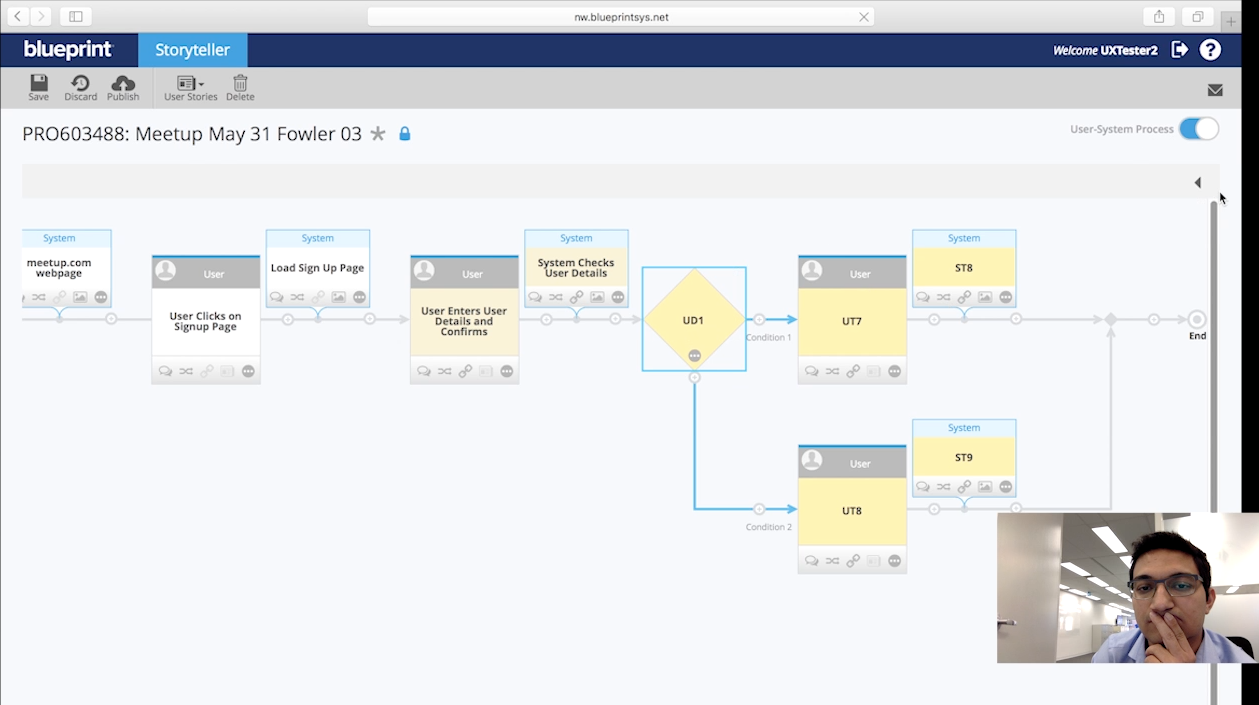This screenshot has height=705, width=1259.
Task: Open more options on UT7 user task
Action: pos(895,371)
